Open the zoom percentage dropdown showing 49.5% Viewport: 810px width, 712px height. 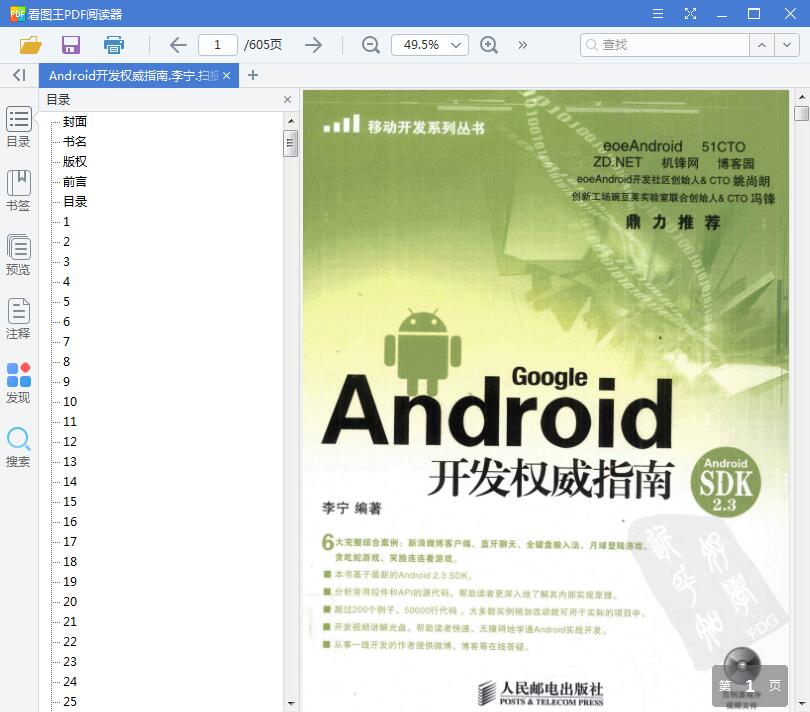pos(430,45)
